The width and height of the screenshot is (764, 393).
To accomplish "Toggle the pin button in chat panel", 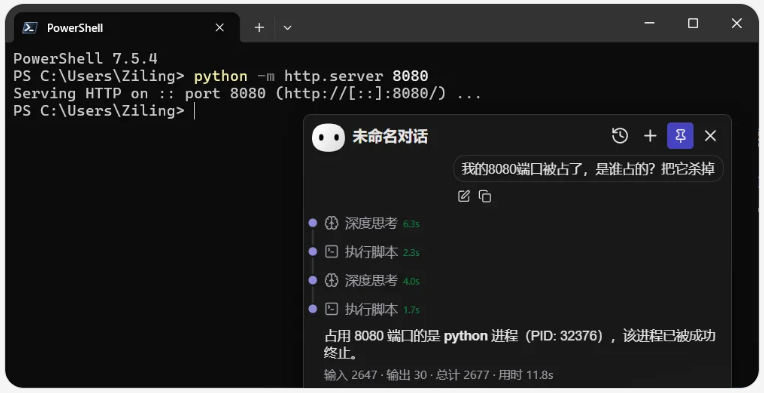I will [680, 136].
